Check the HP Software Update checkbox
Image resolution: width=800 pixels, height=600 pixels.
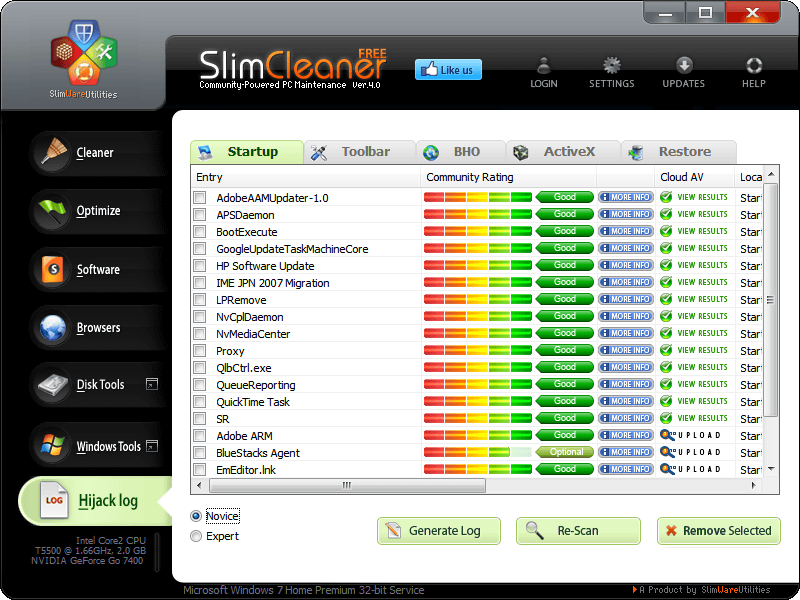coord(199,265)
